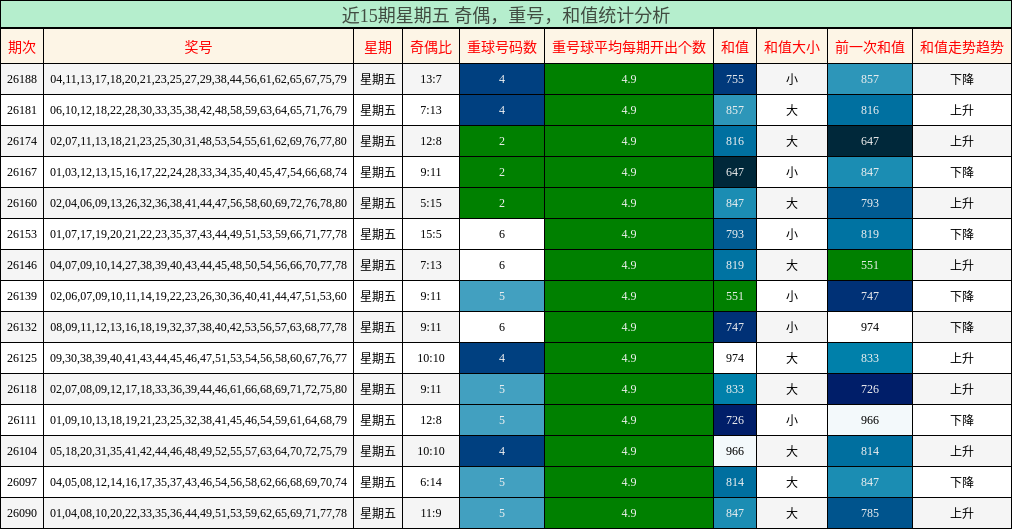Click the 奖号 column header
Image resolution: width=1012 pixels, height=529 pixels.
(198, 47)
